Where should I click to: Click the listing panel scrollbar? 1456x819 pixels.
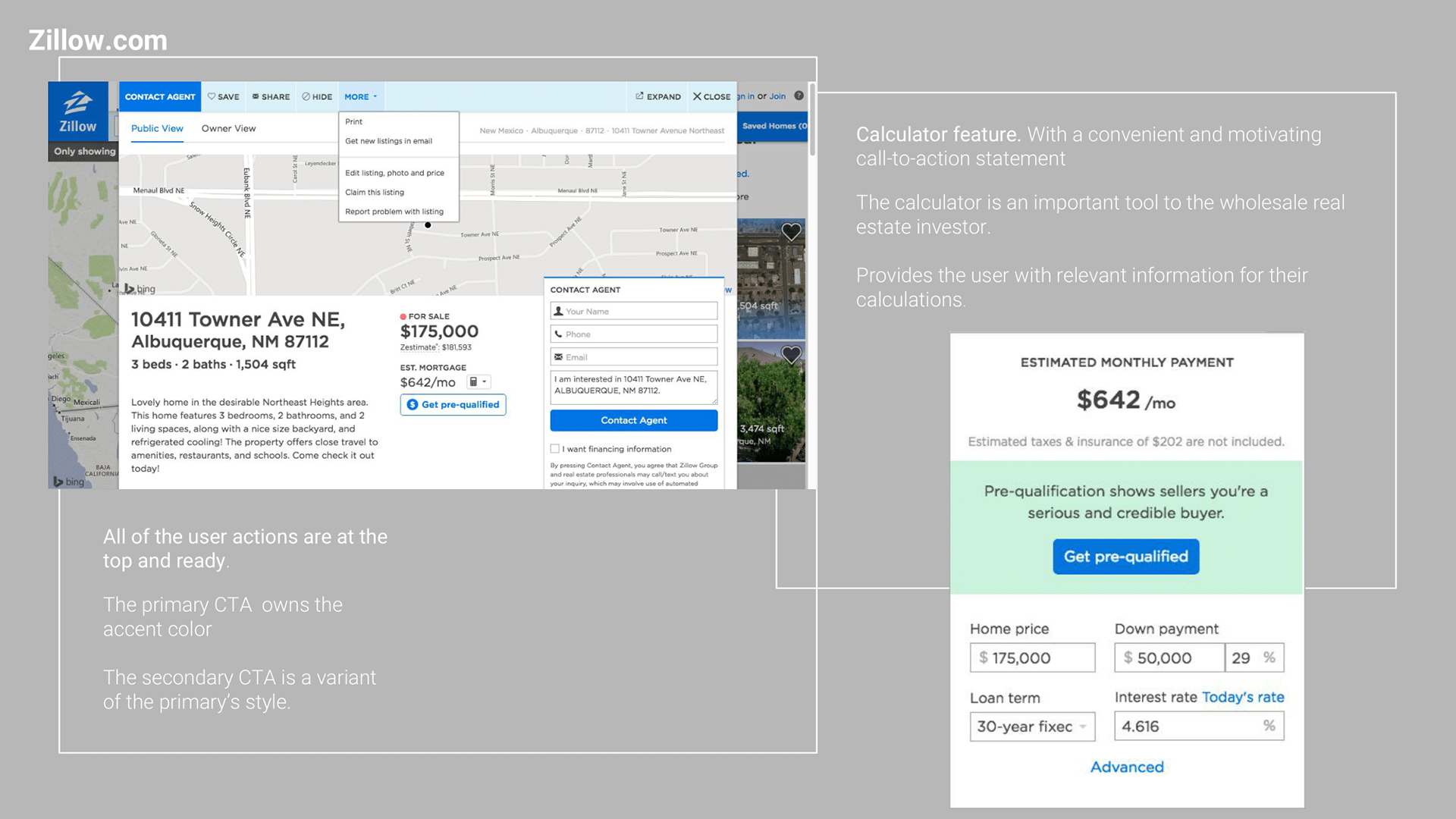pos(812,121)
